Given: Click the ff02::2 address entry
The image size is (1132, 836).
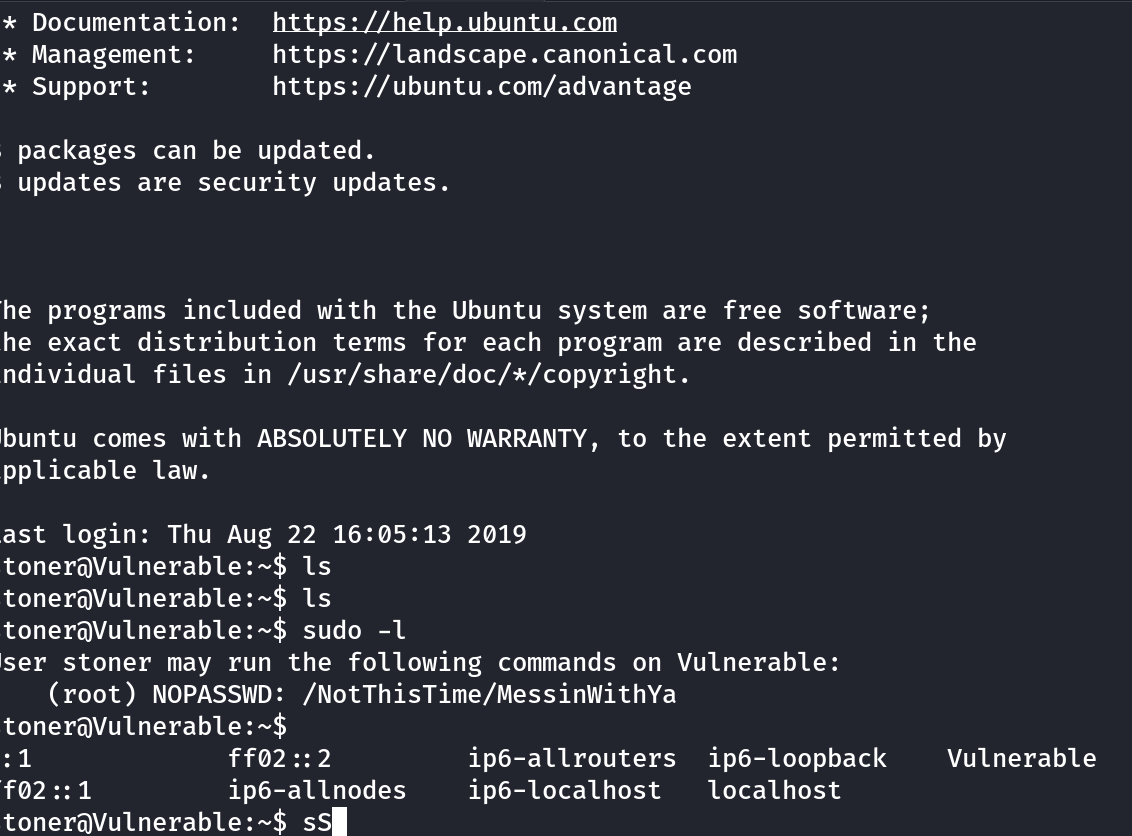Looking at the screenshot, I should click(279, 758).
